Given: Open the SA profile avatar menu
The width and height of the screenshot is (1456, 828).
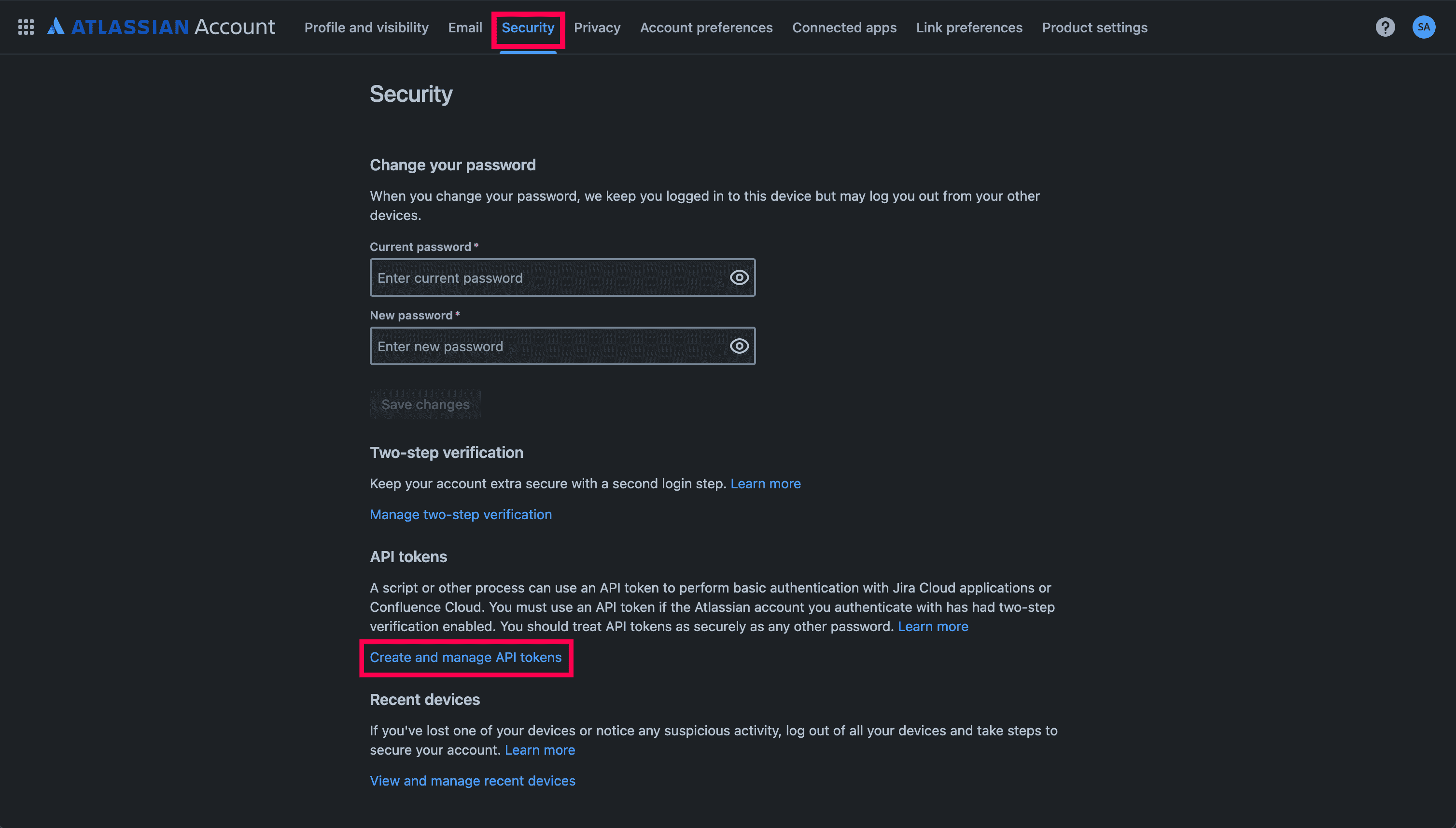Looking at the screenshot, I should coord(1423,28).
